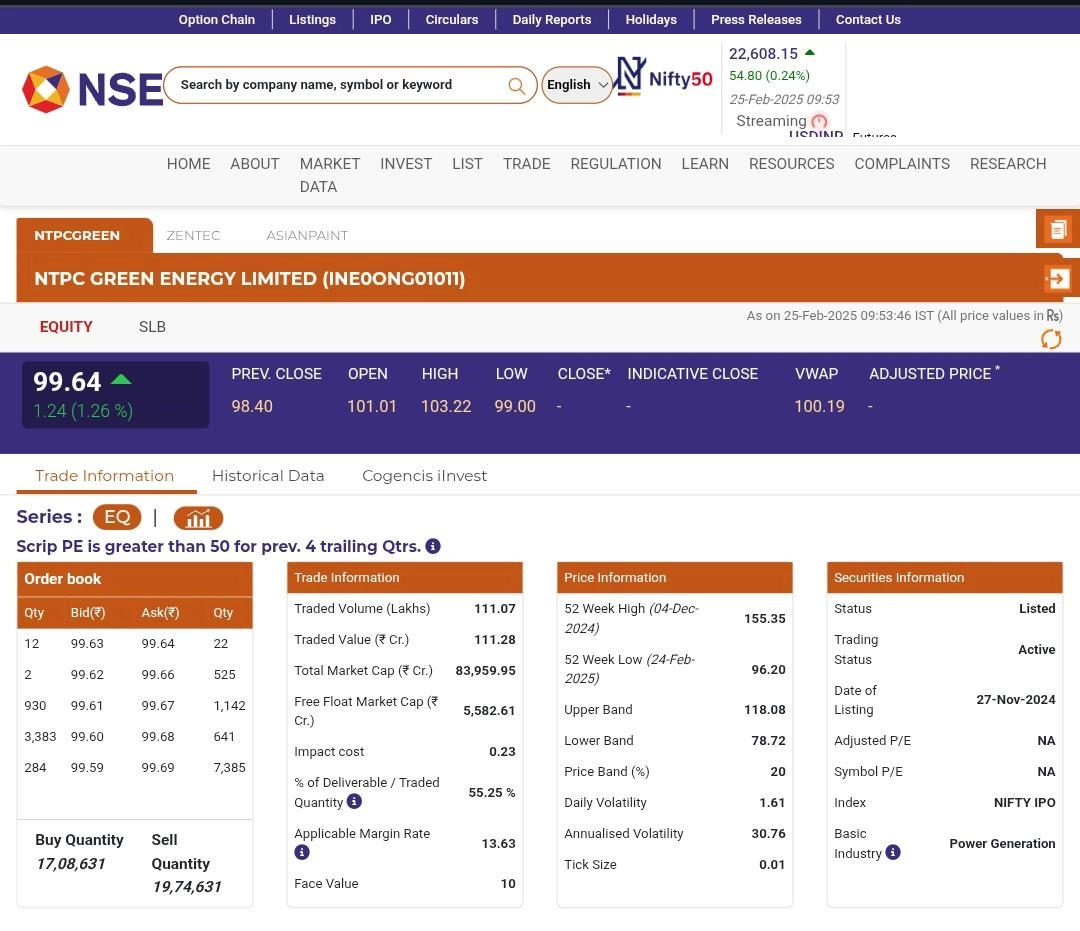This screenshot has height=931, width=1080.
Task: Click the Applicable Margin Rate info icon
Action: (302, 852)
